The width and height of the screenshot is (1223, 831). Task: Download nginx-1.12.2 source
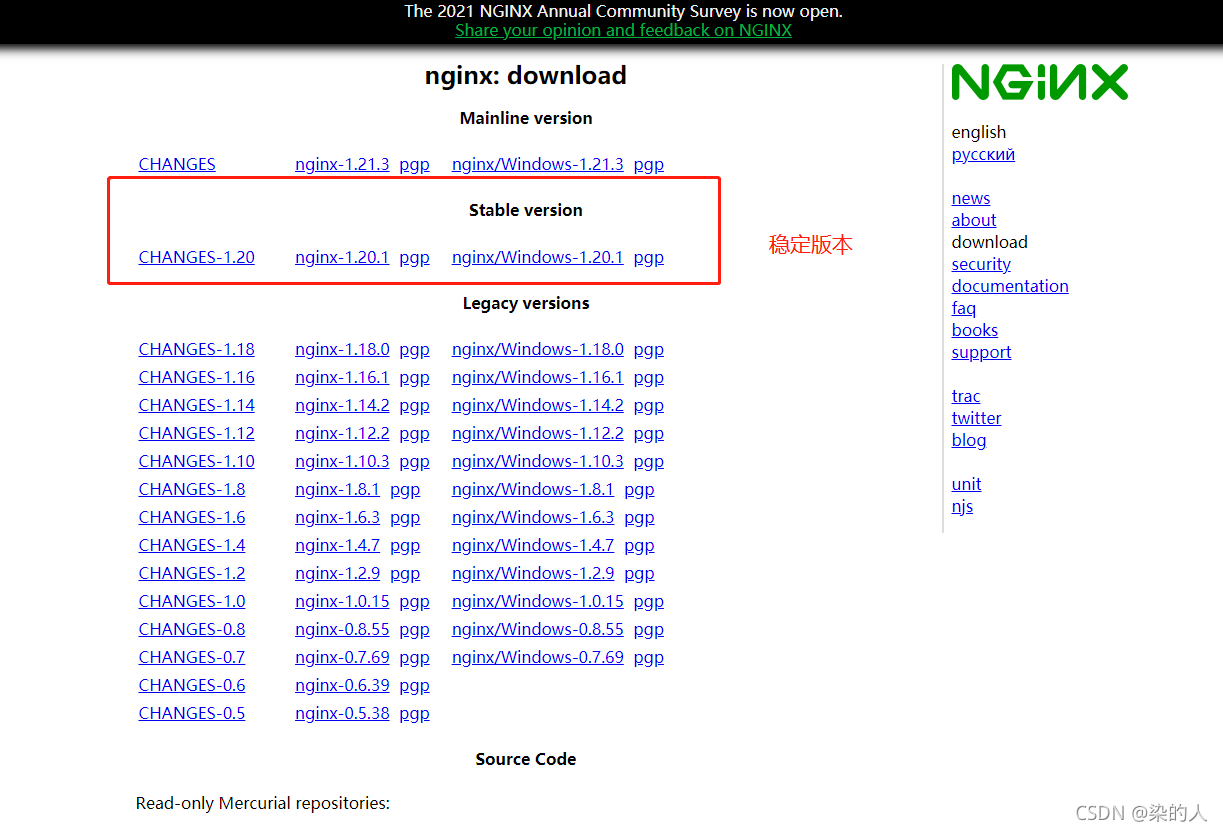pyautogui.click(x=342, y=433)
